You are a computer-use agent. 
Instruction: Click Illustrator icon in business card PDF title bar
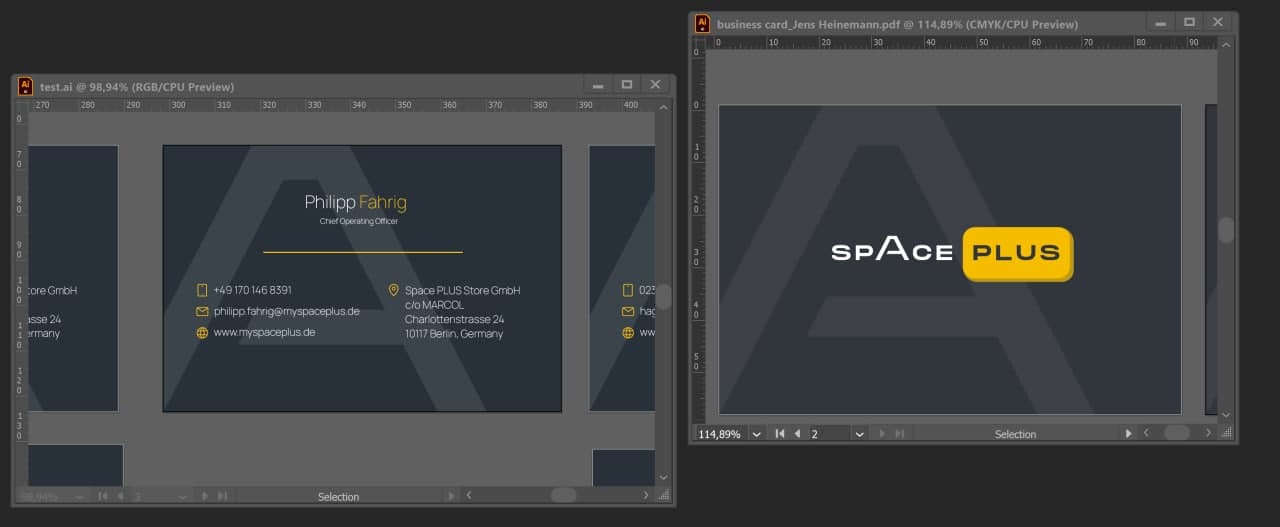702,24
